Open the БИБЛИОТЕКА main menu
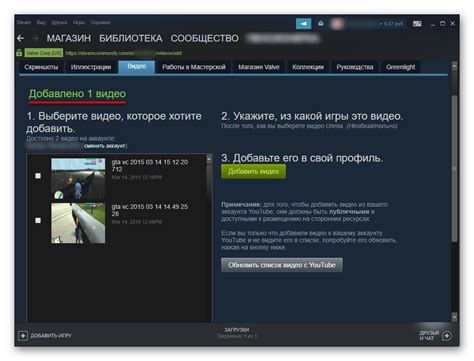 (131, 38)
